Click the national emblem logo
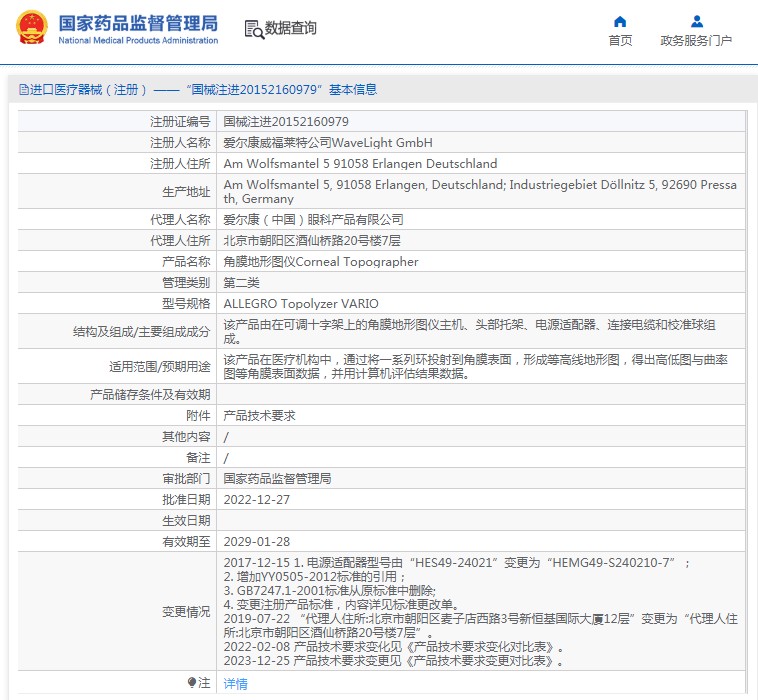 click(30, 28)
